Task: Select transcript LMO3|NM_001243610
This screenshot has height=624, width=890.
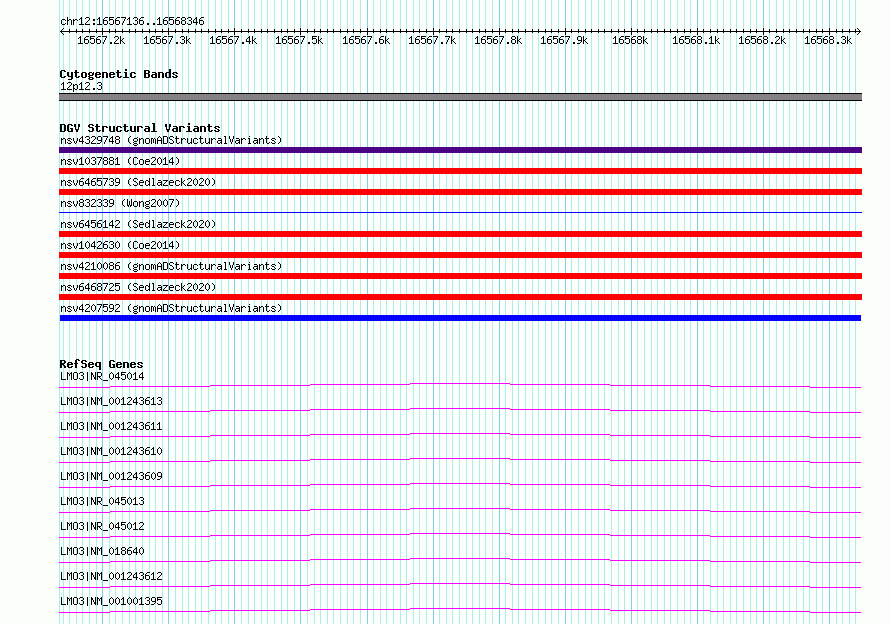Action: pyautogui.click(x=111, y=451)
